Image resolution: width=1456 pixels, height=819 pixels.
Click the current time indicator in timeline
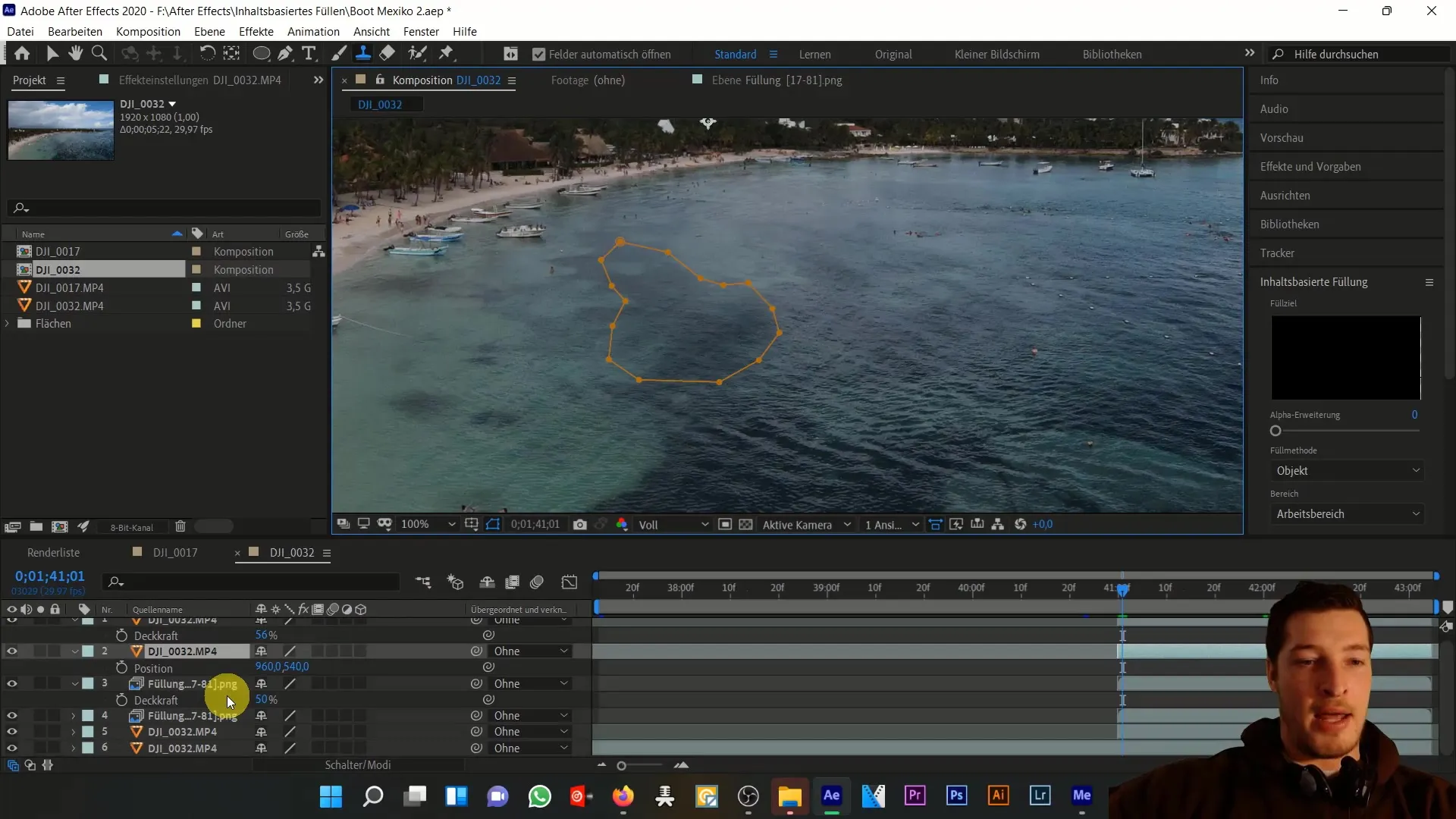coord(1122,588)
